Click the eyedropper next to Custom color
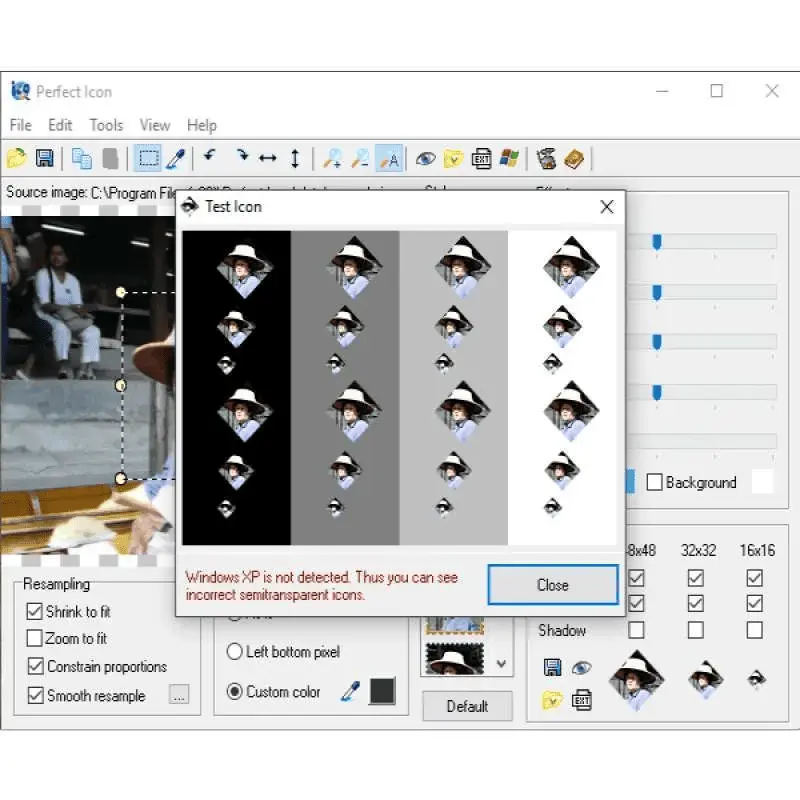The image size is (800, 800). tap(351, 691)
